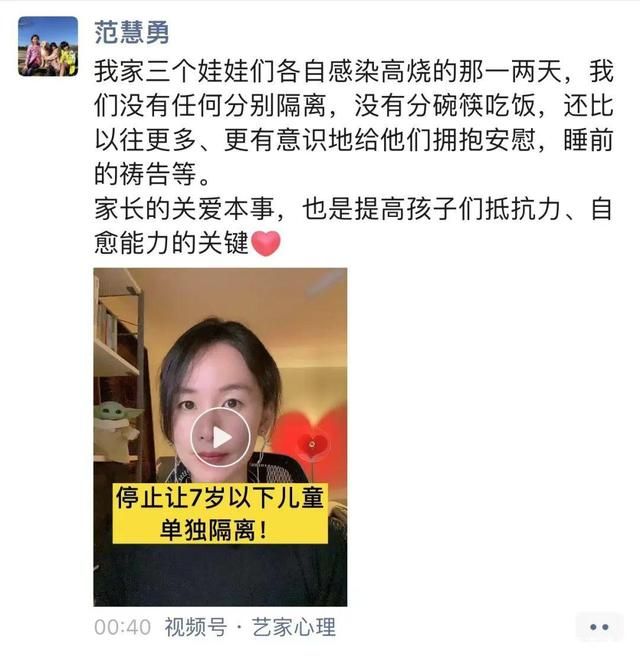Tap the pink heart emoji ending the post
640x661 pixels.
[x=266, y=243]
